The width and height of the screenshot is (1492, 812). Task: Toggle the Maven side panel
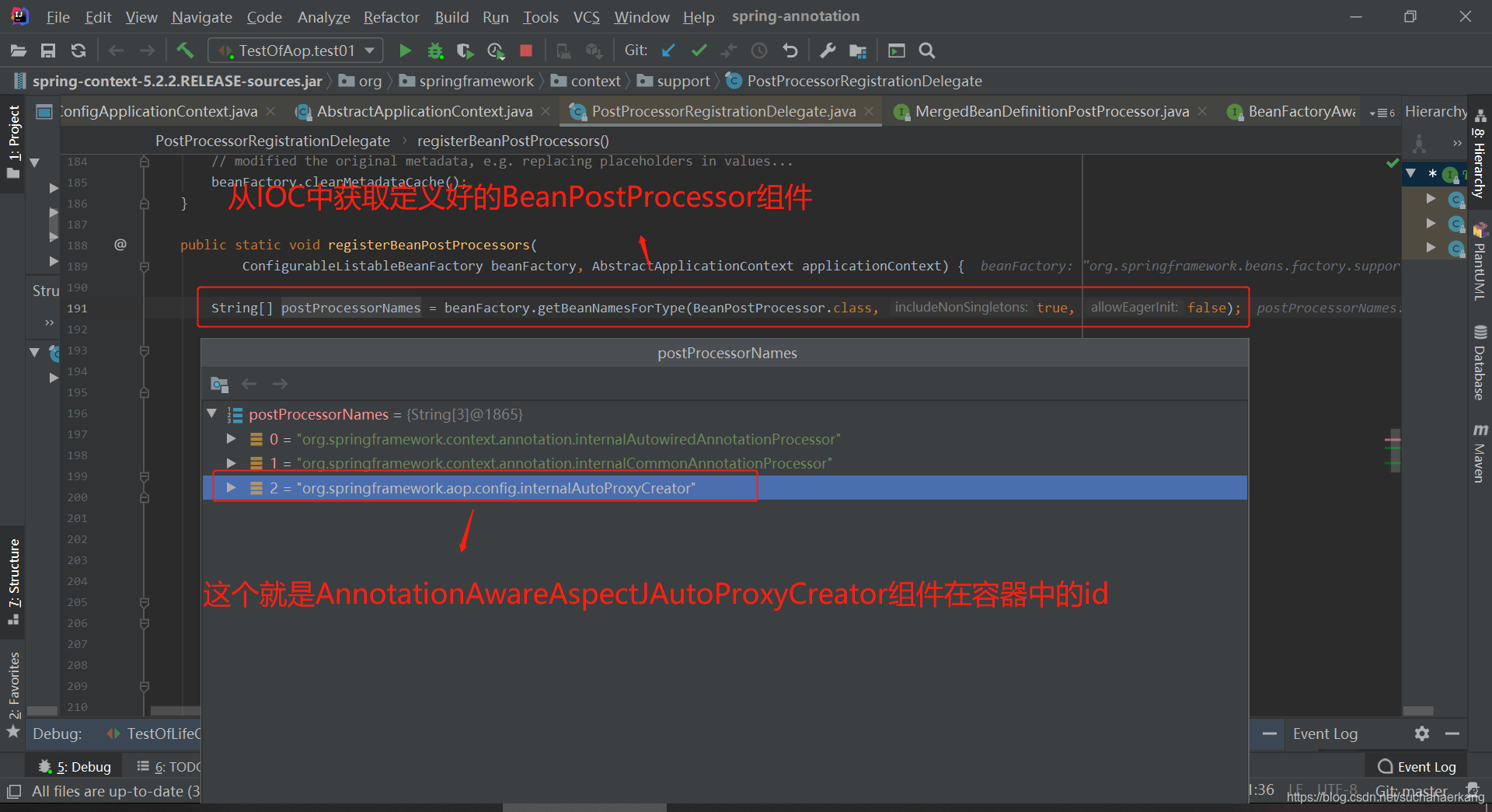click(1480, 453)
